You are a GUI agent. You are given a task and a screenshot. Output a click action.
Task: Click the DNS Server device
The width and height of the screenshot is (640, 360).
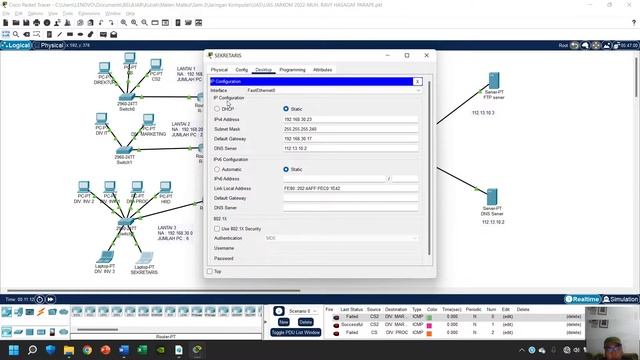[x=492, y=197]
